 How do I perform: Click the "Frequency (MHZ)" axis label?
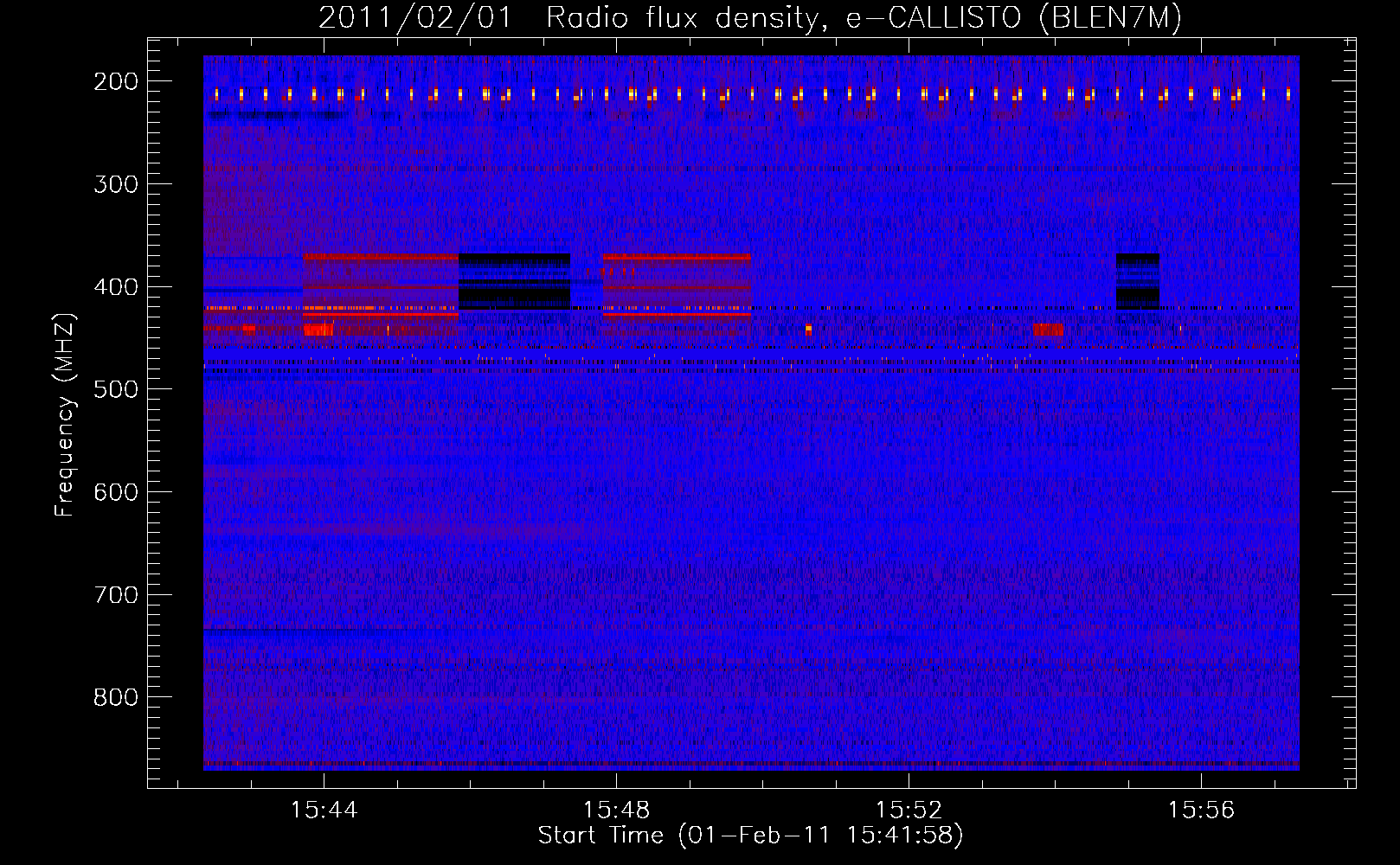point(65,414)
